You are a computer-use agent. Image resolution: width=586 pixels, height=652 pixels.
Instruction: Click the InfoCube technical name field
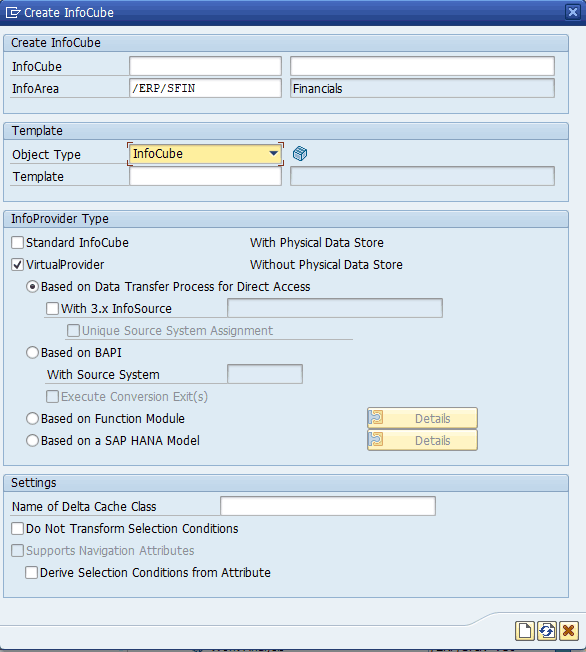(x=205, y=66)
